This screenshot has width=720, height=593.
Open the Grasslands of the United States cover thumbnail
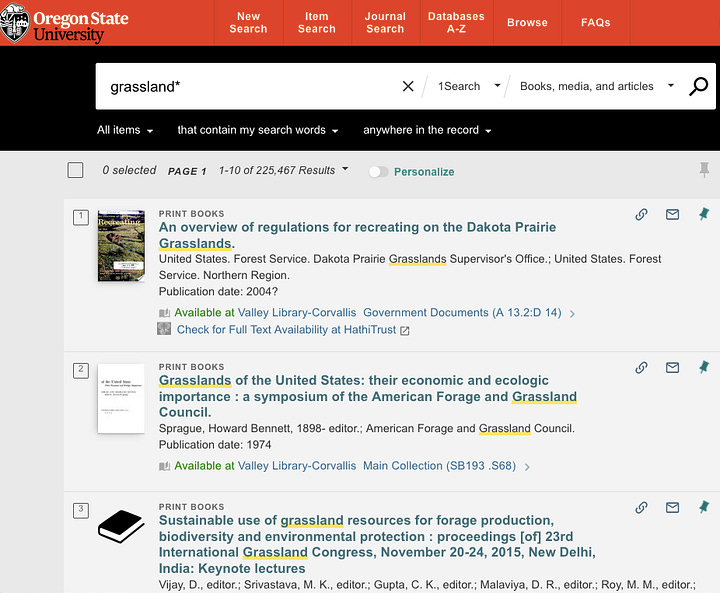[x=121, y=399]
